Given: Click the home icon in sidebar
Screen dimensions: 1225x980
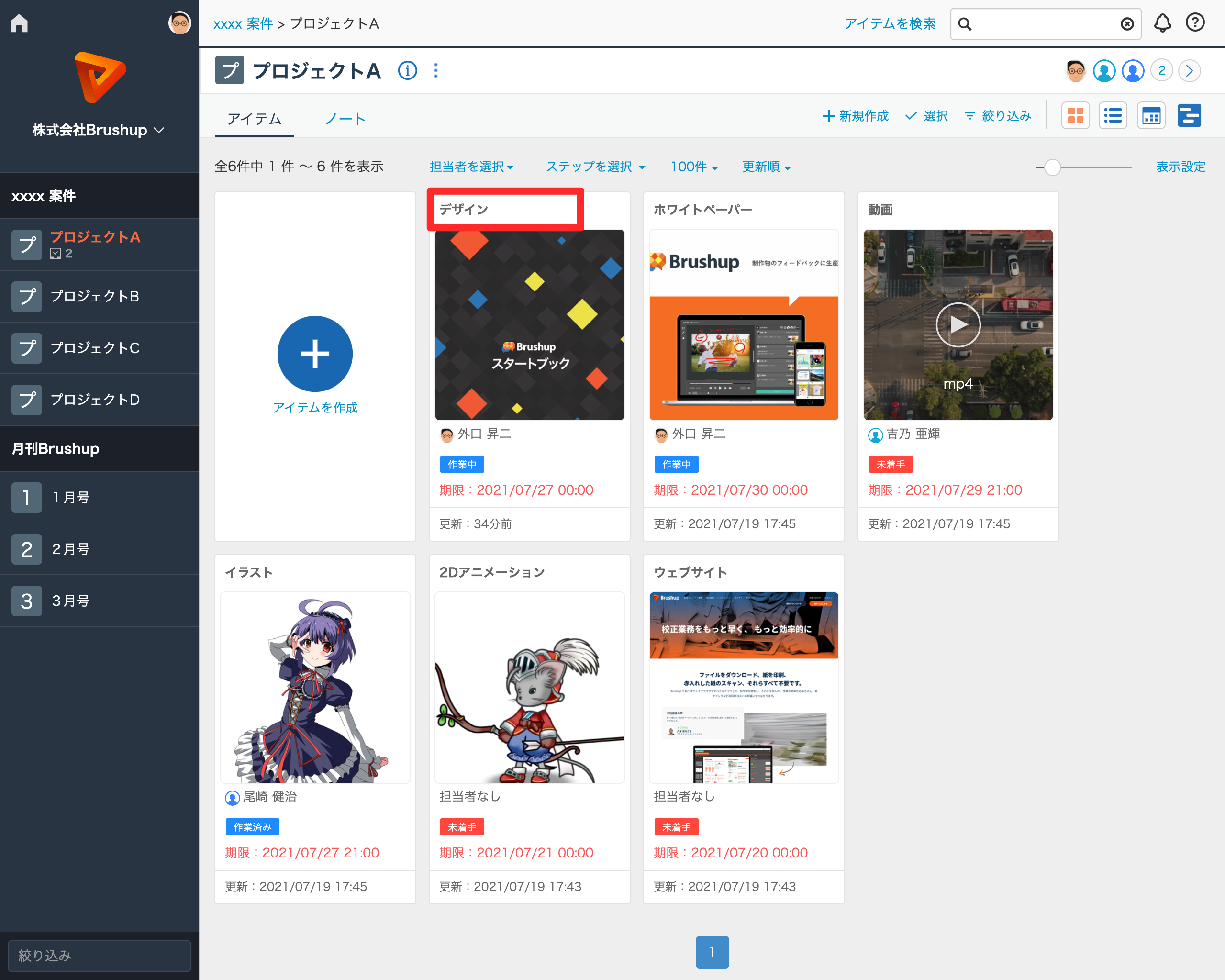Looking at the screenshot, I should pos(19,23).
